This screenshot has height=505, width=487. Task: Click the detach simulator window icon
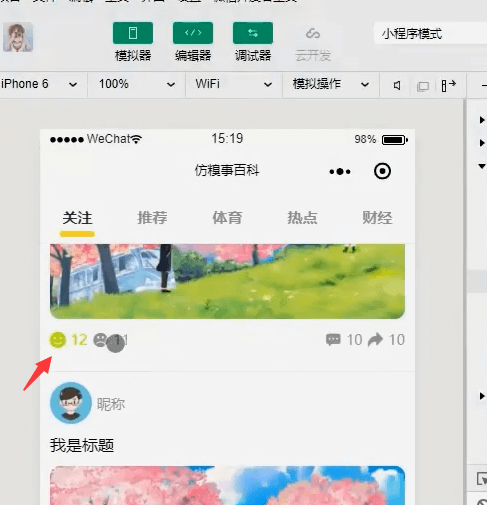tap(423, 86)
